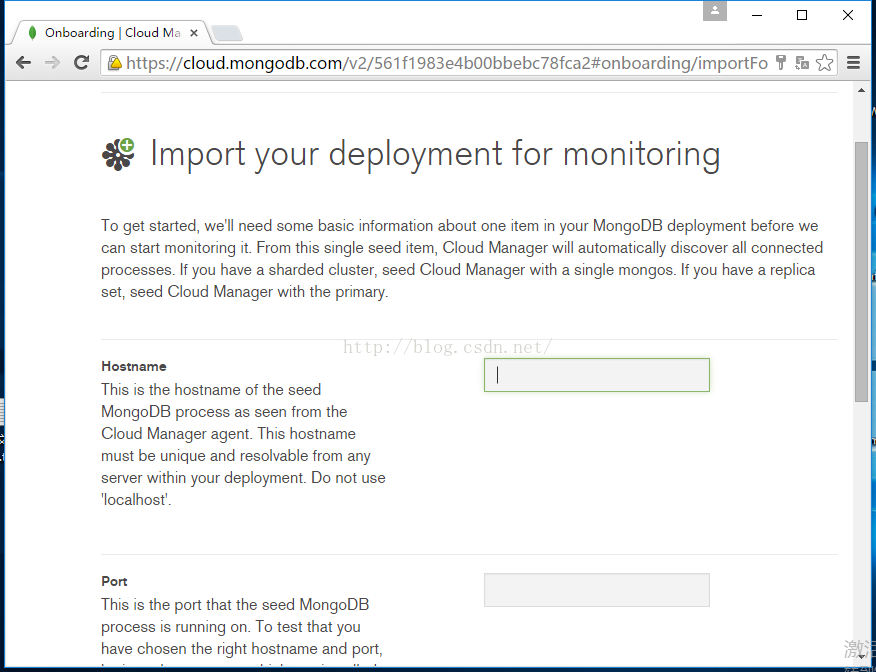Click the address bar URL

pos(447,63)
